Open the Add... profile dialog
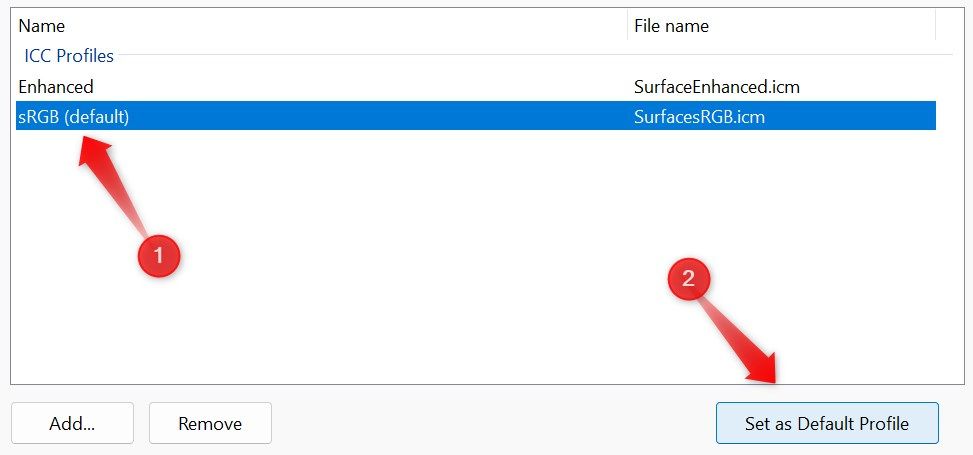 pyautogui.click(x=72, y=423)
